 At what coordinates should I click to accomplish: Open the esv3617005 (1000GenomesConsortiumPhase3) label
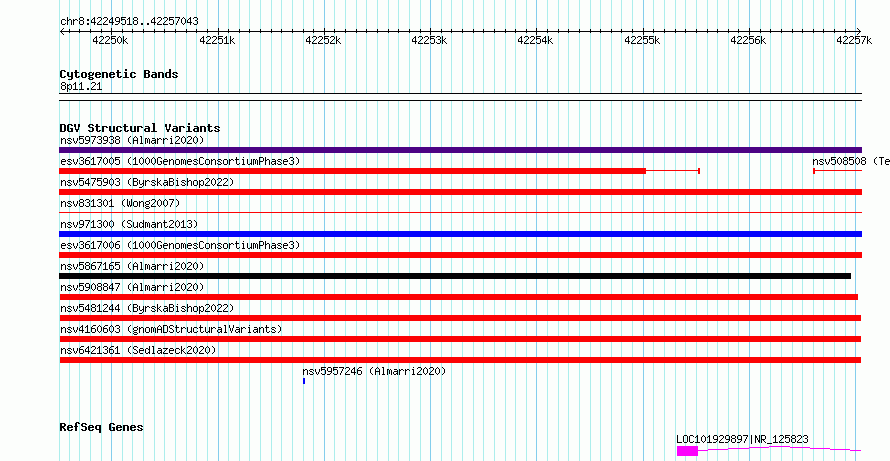(180, 161)
